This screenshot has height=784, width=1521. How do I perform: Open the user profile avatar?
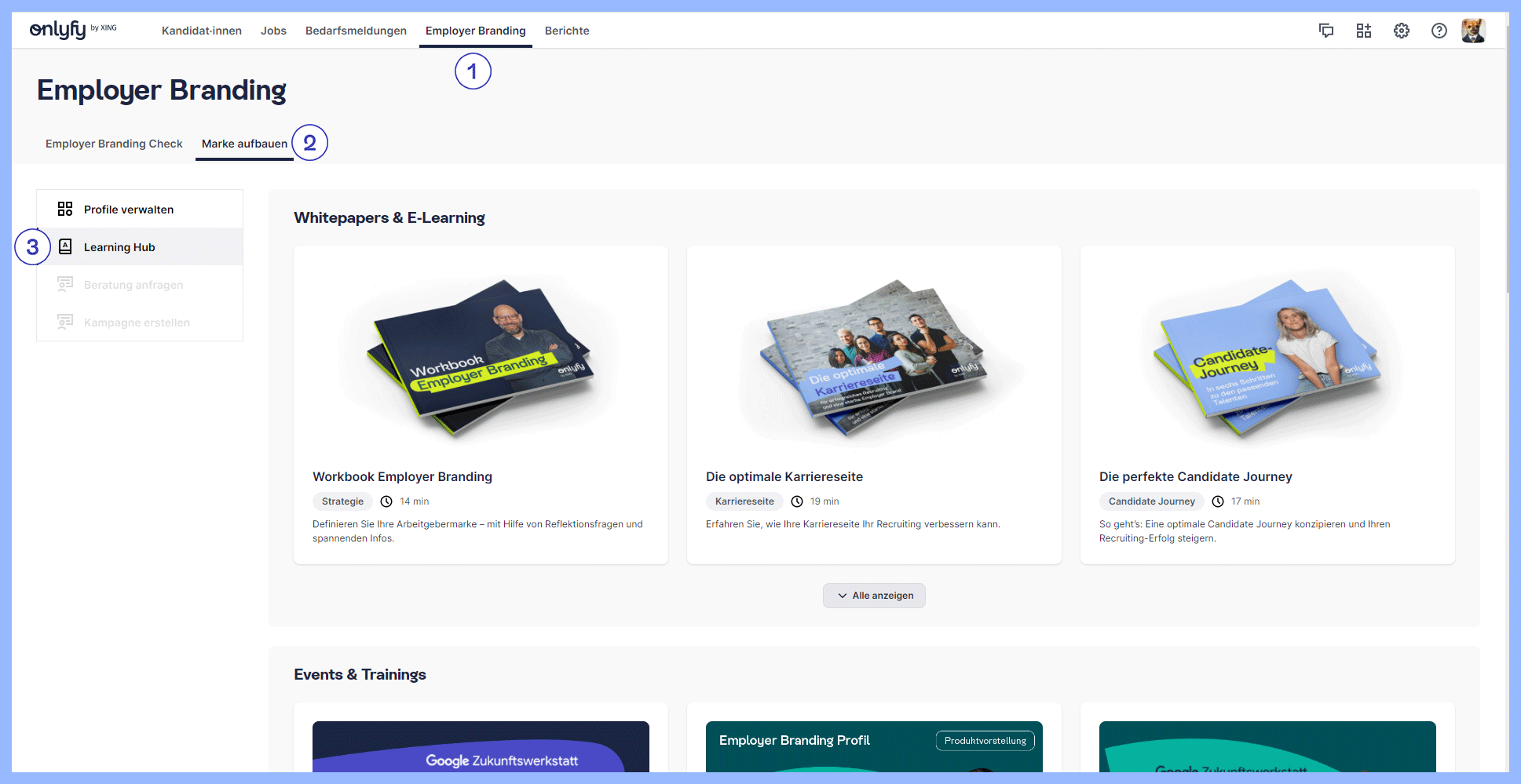[x=1473, y=31]
